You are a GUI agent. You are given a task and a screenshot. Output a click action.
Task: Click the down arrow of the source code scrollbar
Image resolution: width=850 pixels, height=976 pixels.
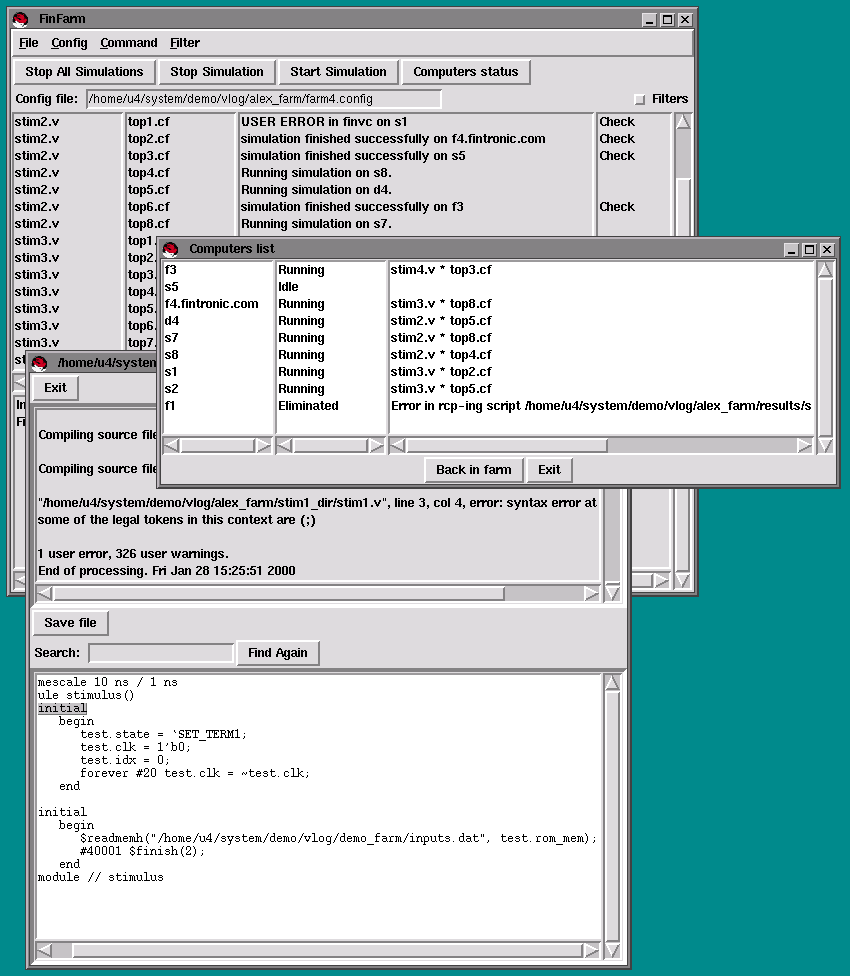point(613,950)
